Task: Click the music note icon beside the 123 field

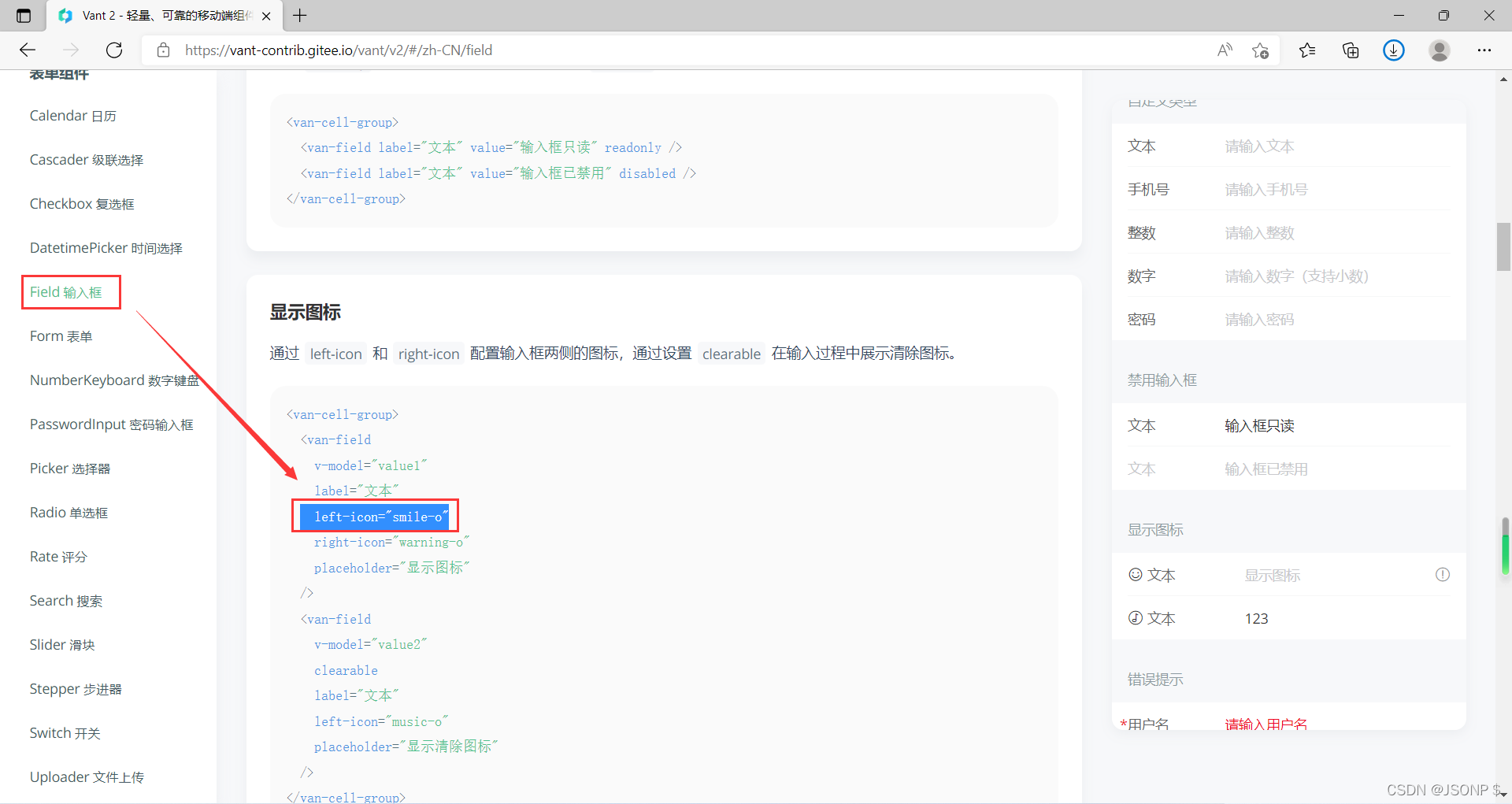Action: (1135, 617)
